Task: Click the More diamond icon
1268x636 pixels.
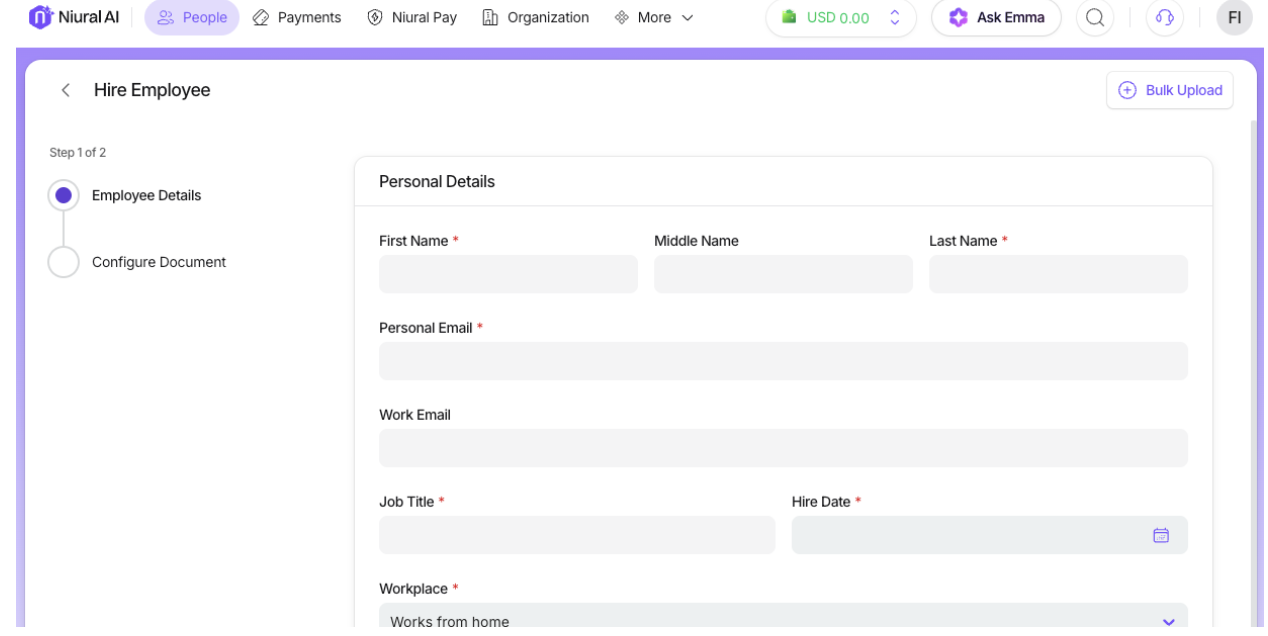Action: (x=622, y=17)
